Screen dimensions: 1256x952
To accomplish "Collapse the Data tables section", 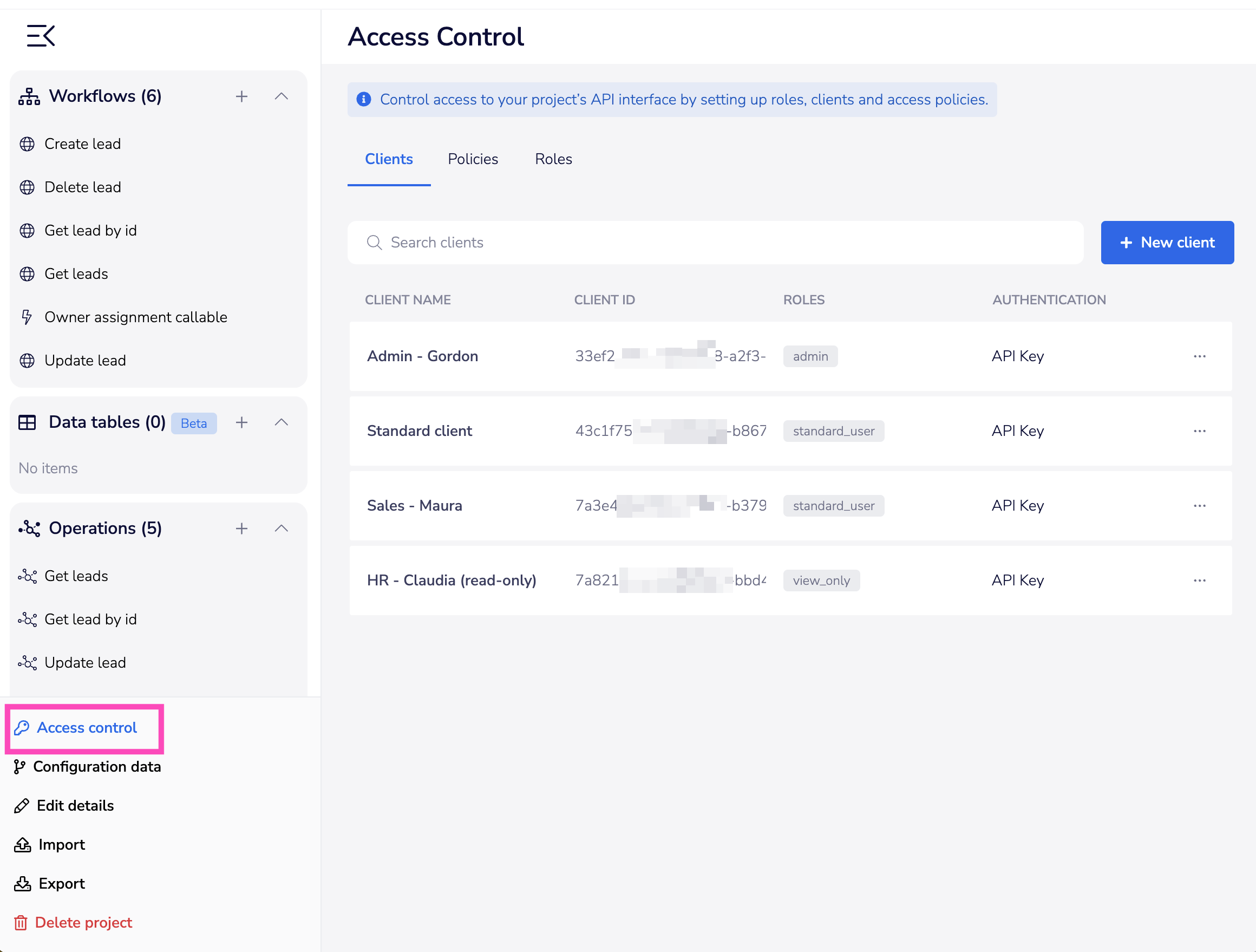I will pos(282,422).
